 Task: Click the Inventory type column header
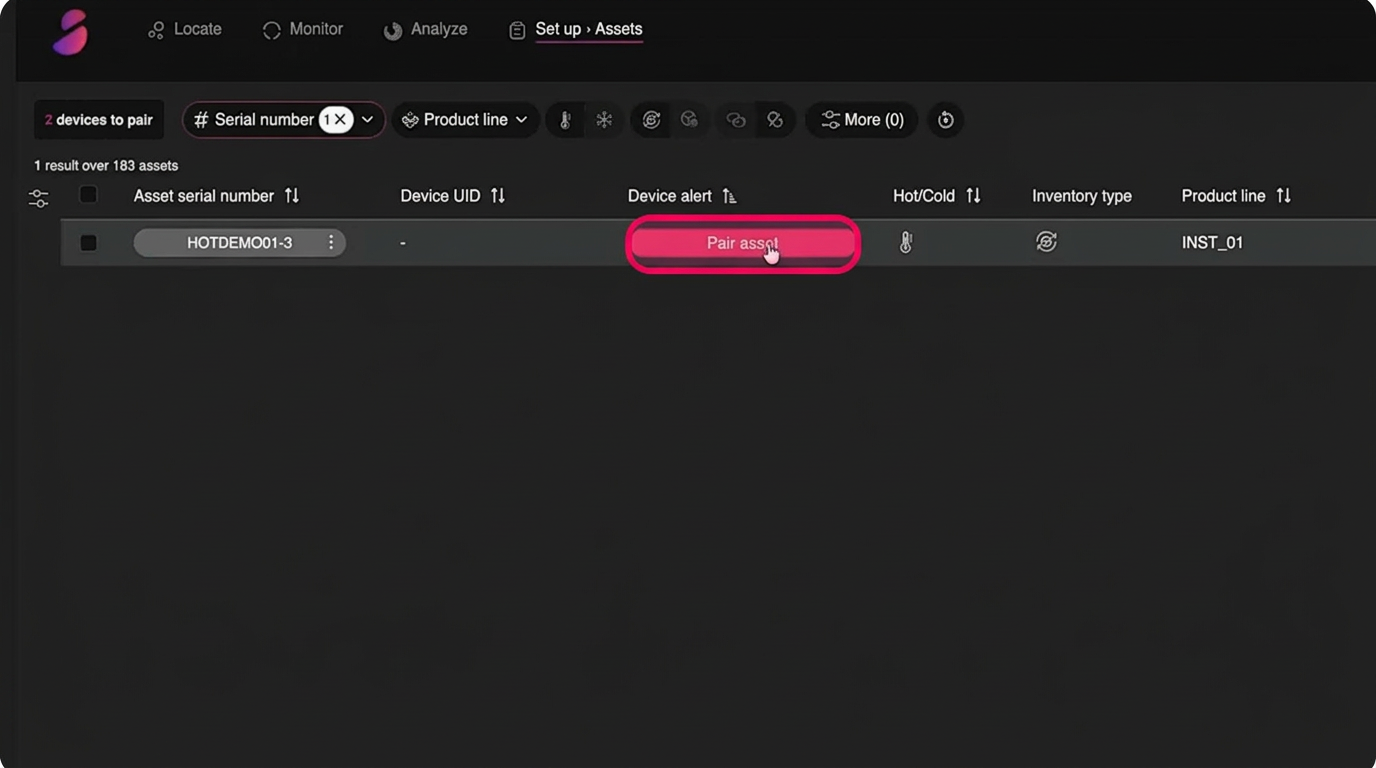coord(1082,196)
